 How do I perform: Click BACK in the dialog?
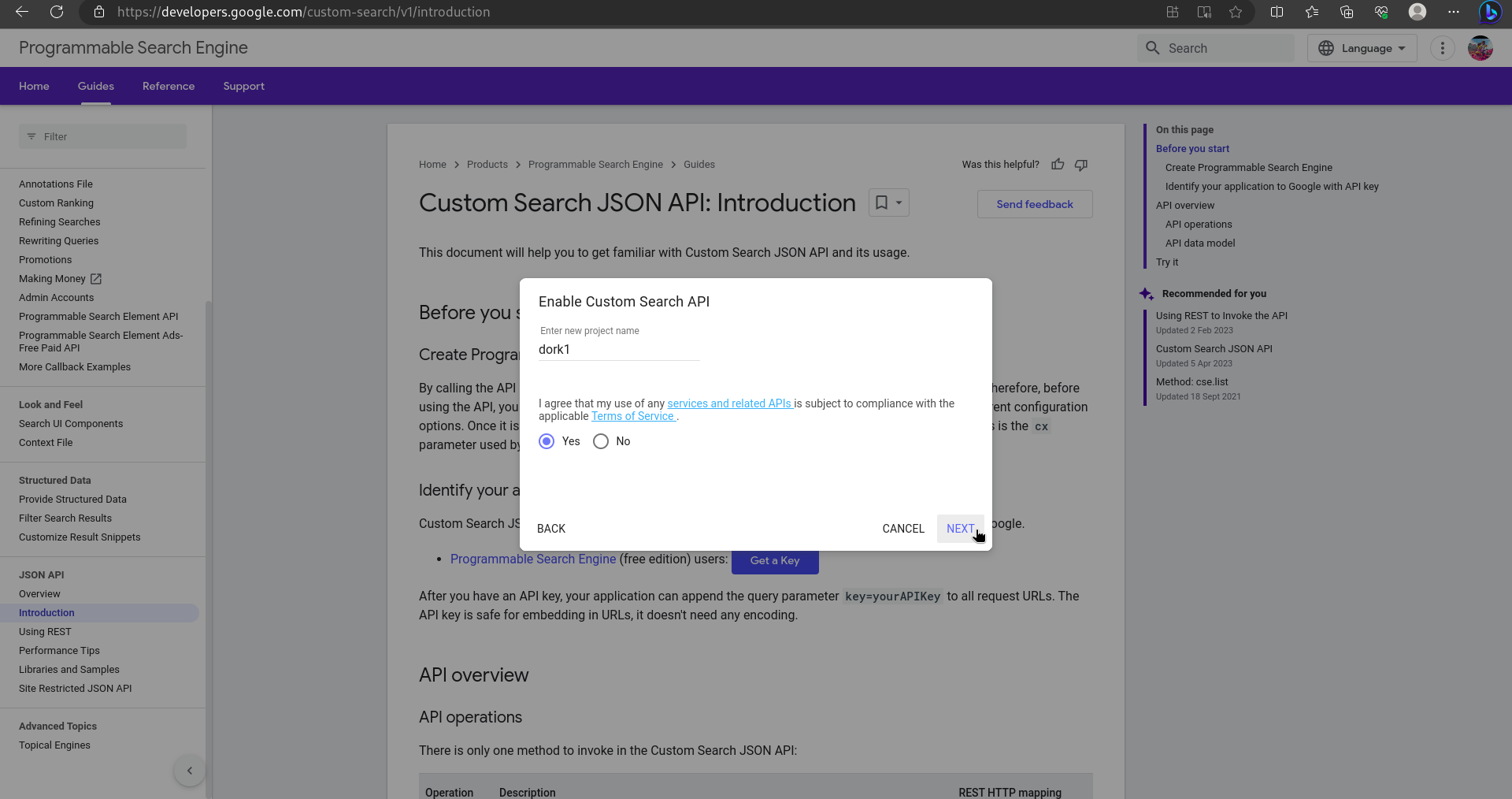pyautogui.click(x=551, y=529)
